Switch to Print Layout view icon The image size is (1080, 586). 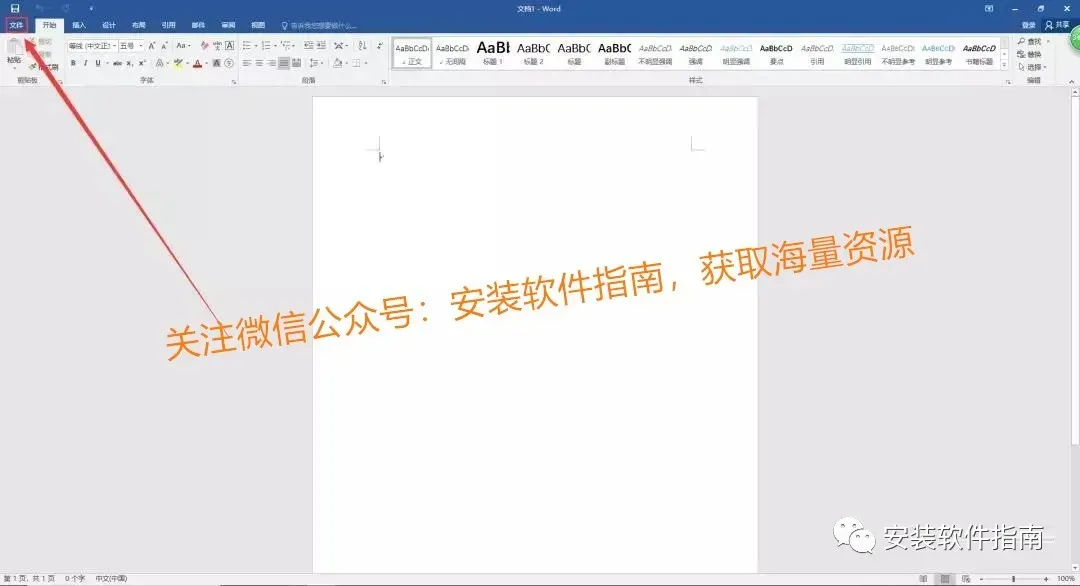point(945,579)
